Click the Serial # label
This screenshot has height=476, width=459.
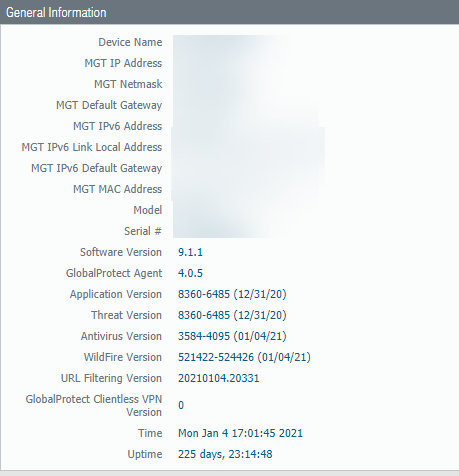(143, 231)
